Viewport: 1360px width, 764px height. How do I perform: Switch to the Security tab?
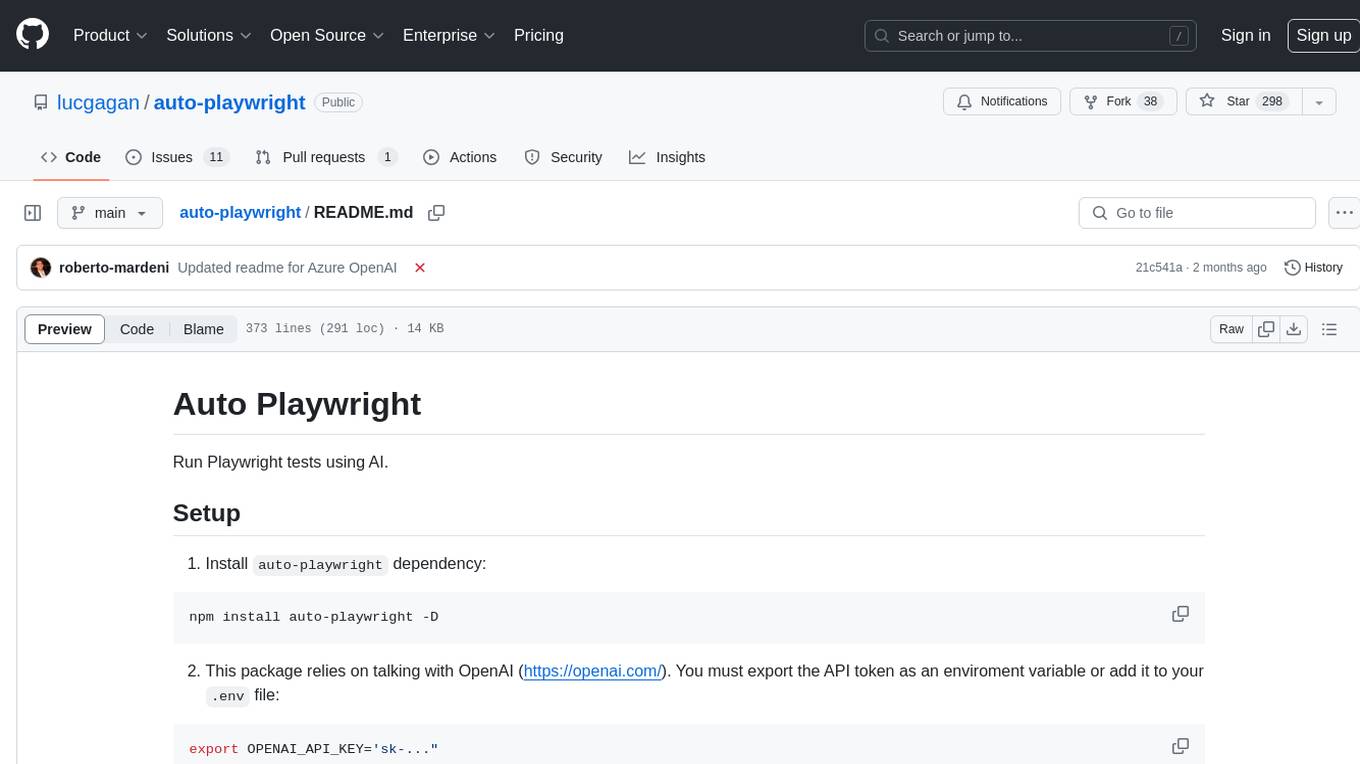pos(563,157)
